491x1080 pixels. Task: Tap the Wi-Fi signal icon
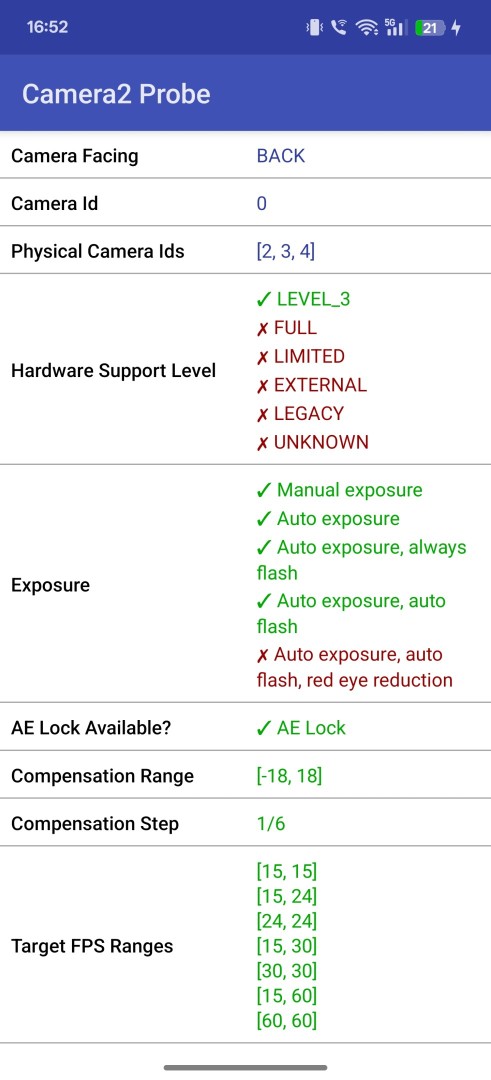click(x=366, y=28)
